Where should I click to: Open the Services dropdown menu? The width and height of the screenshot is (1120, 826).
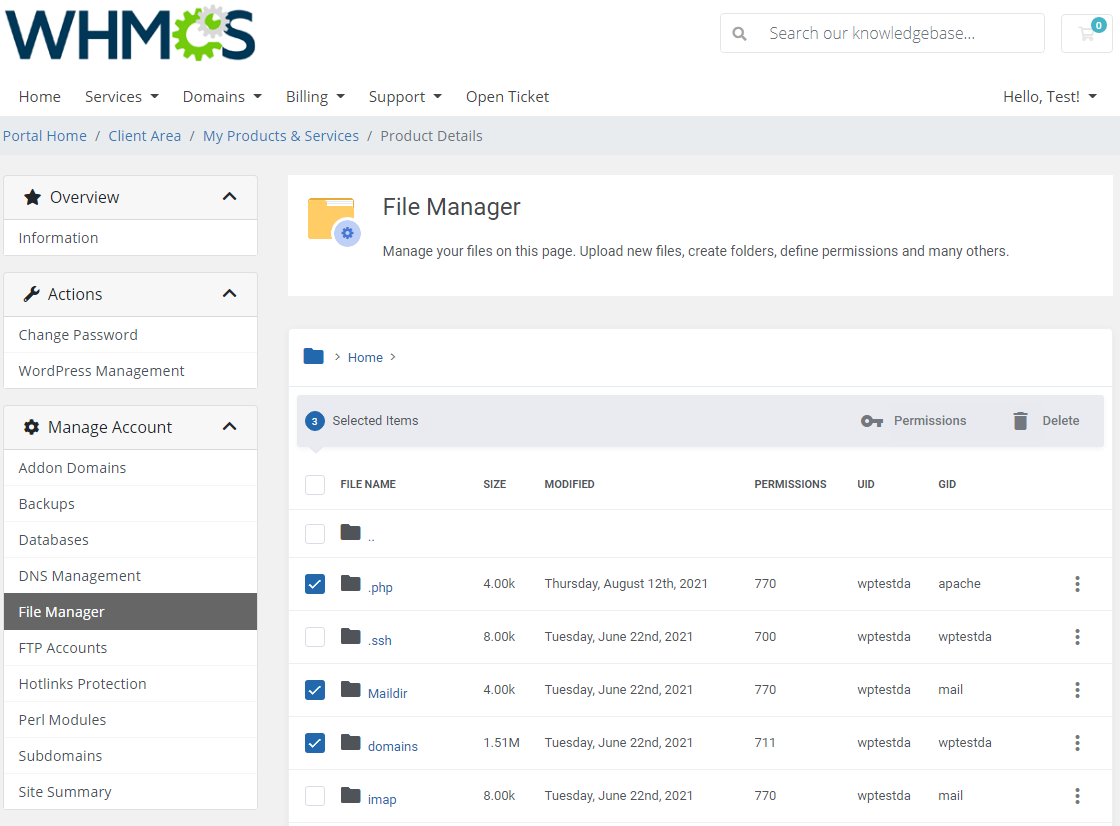pyautogui.click(x=121, y=96)
